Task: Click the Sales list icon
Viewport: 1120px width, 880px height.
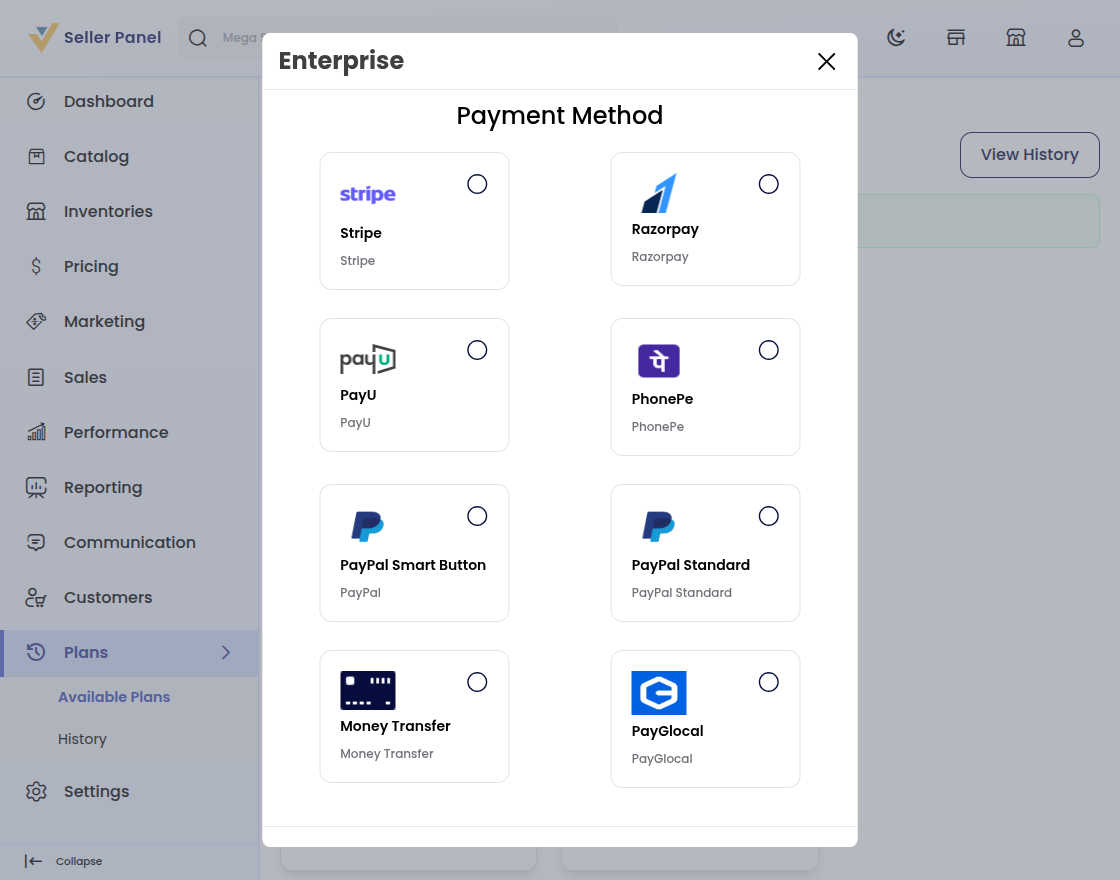Action: [x=36, y=377]
